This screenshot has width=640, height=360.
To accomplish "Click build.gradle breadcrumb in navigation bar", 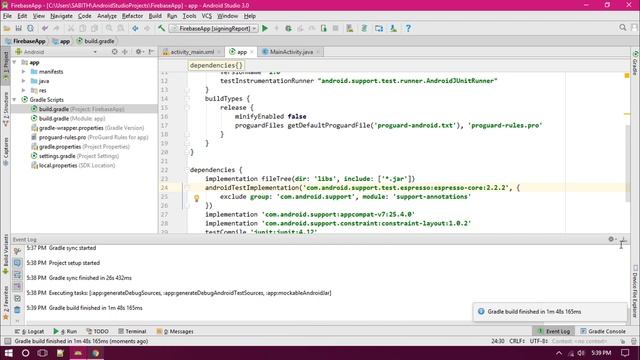I will (x=96, y=41).
